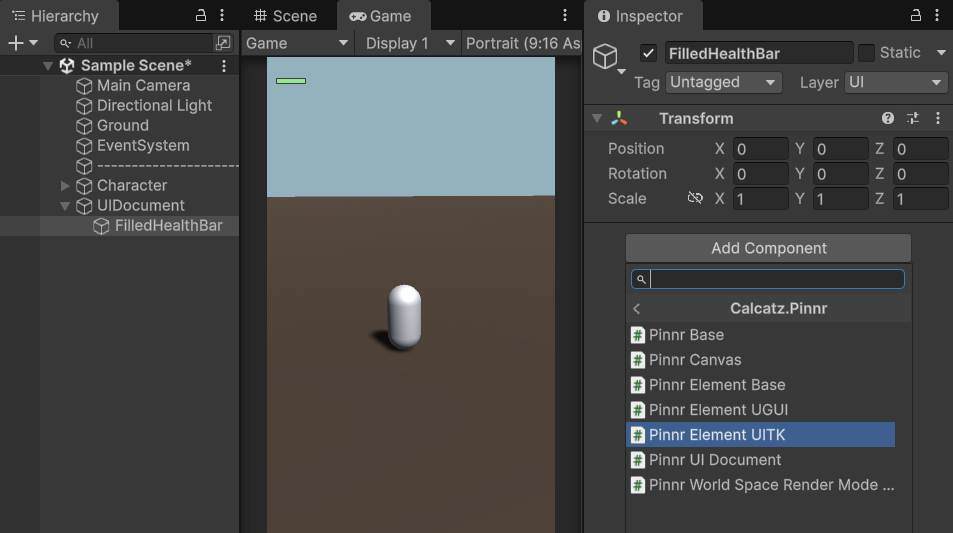Toggle the FilledHealthBar active checkbox
The image size is (953, 533).
(x=649, y=53)
